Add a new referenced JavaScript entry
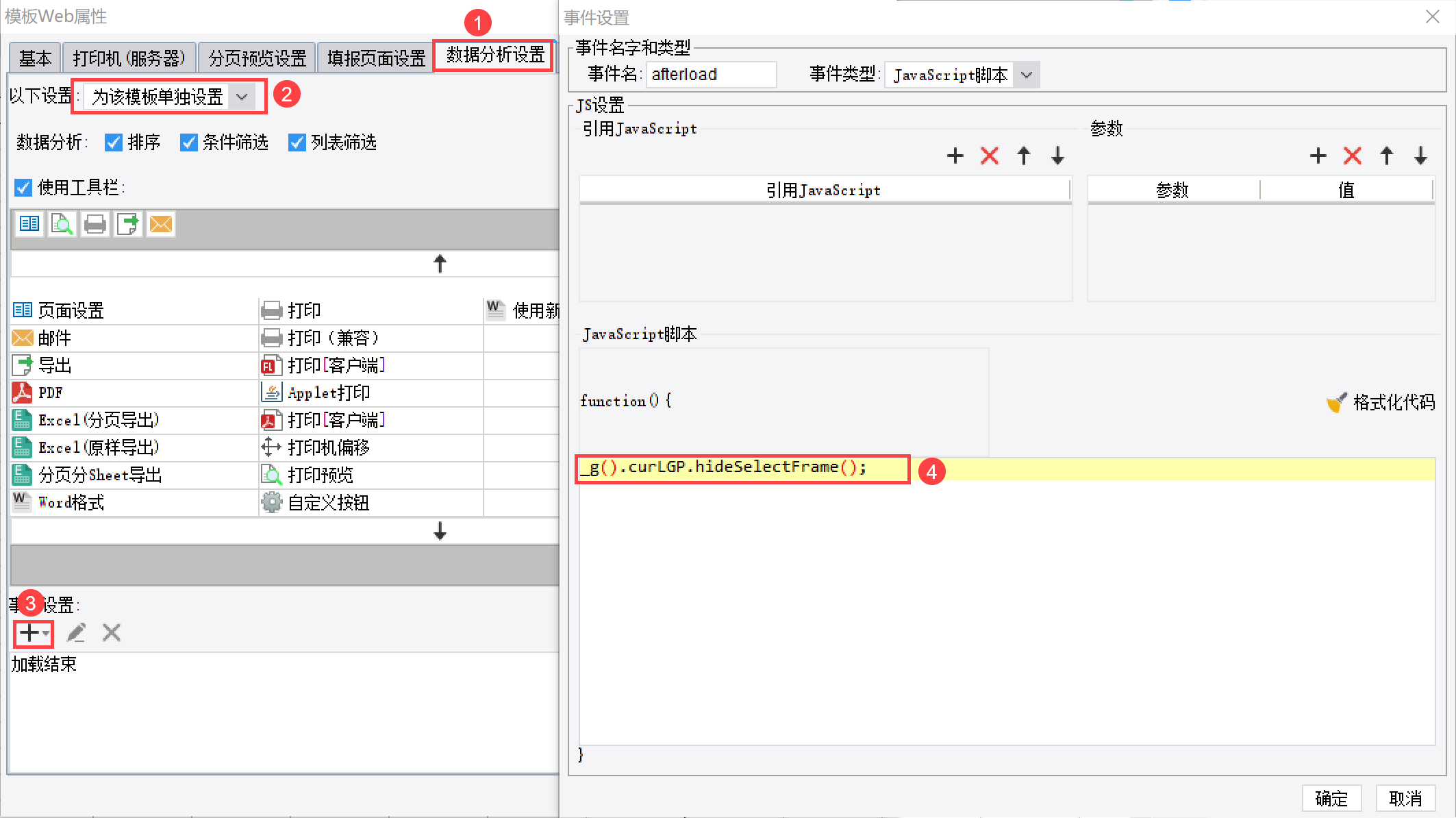The width and height of the screenshot is (1456, 818). point(955,156)
